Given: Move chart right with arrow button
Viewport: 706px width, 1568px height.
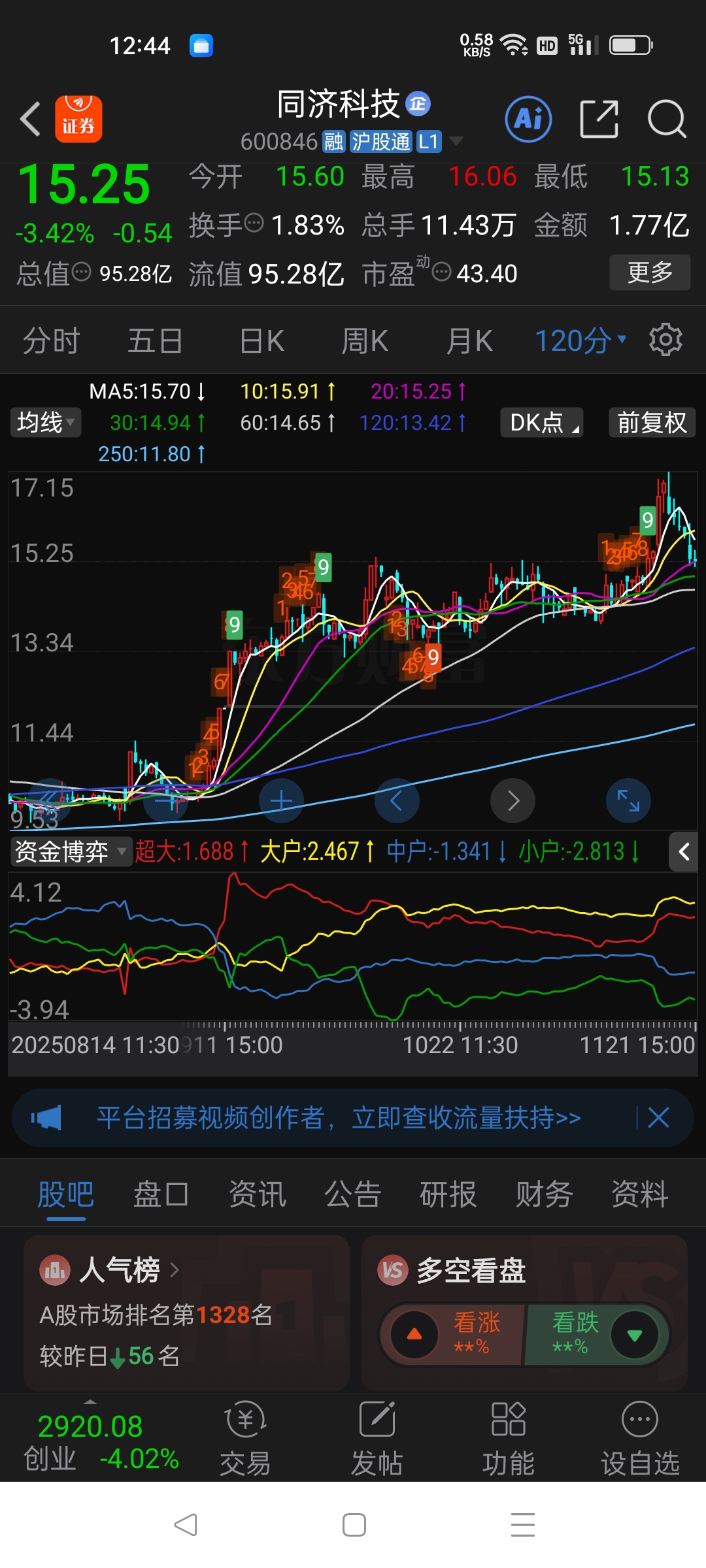Looking at the screenshot, I should [513, 800].
